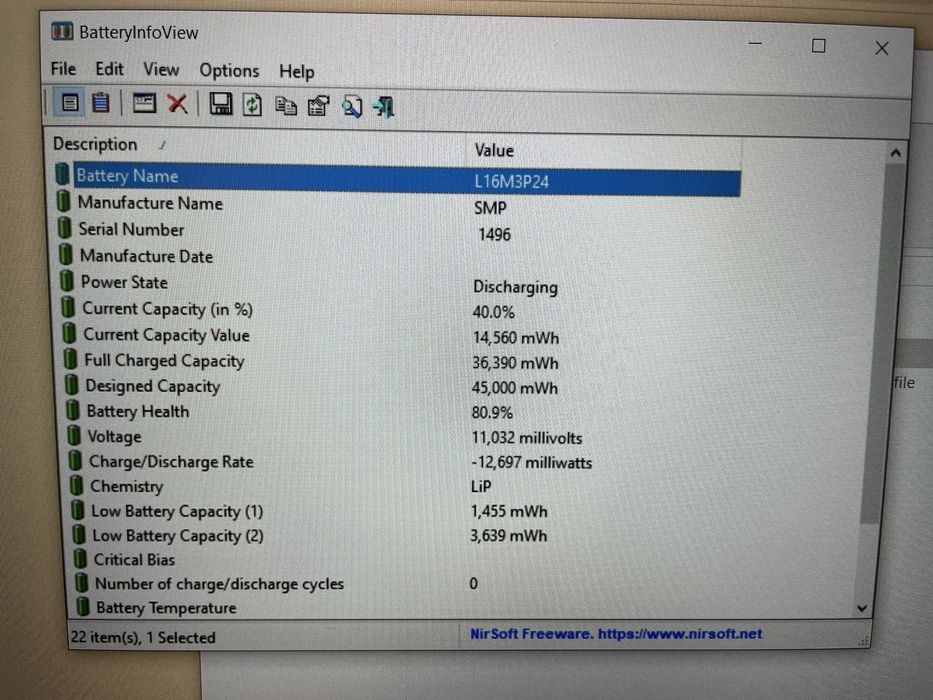Click the status bar item count text
The height and width of the screenshot is (700, 933).
143,637
